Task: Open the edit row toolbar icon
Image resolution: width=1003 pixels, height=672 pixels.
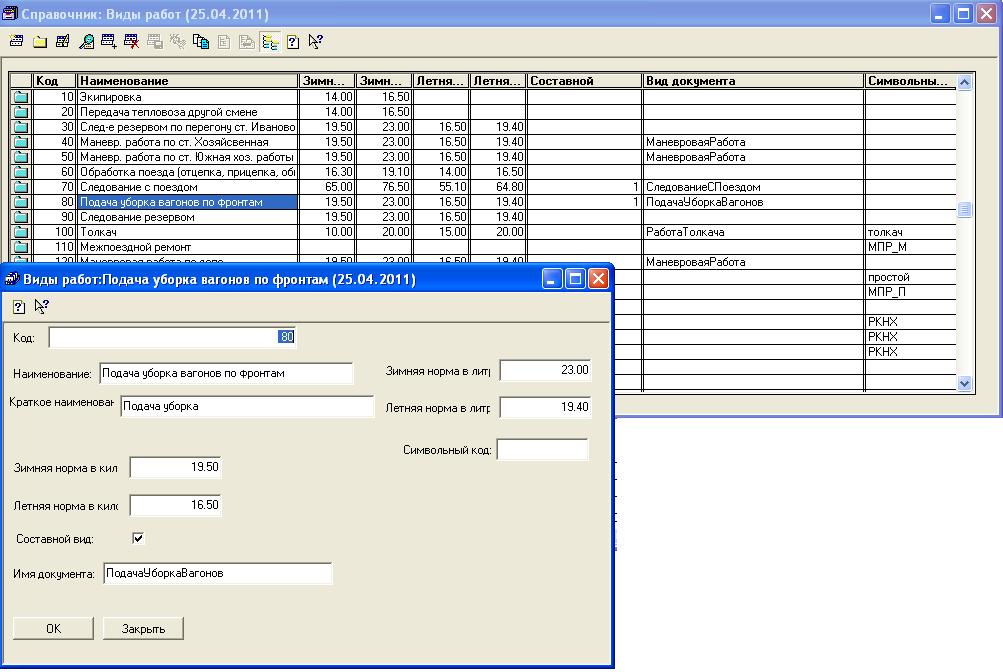Action: (x=63, y=42)
